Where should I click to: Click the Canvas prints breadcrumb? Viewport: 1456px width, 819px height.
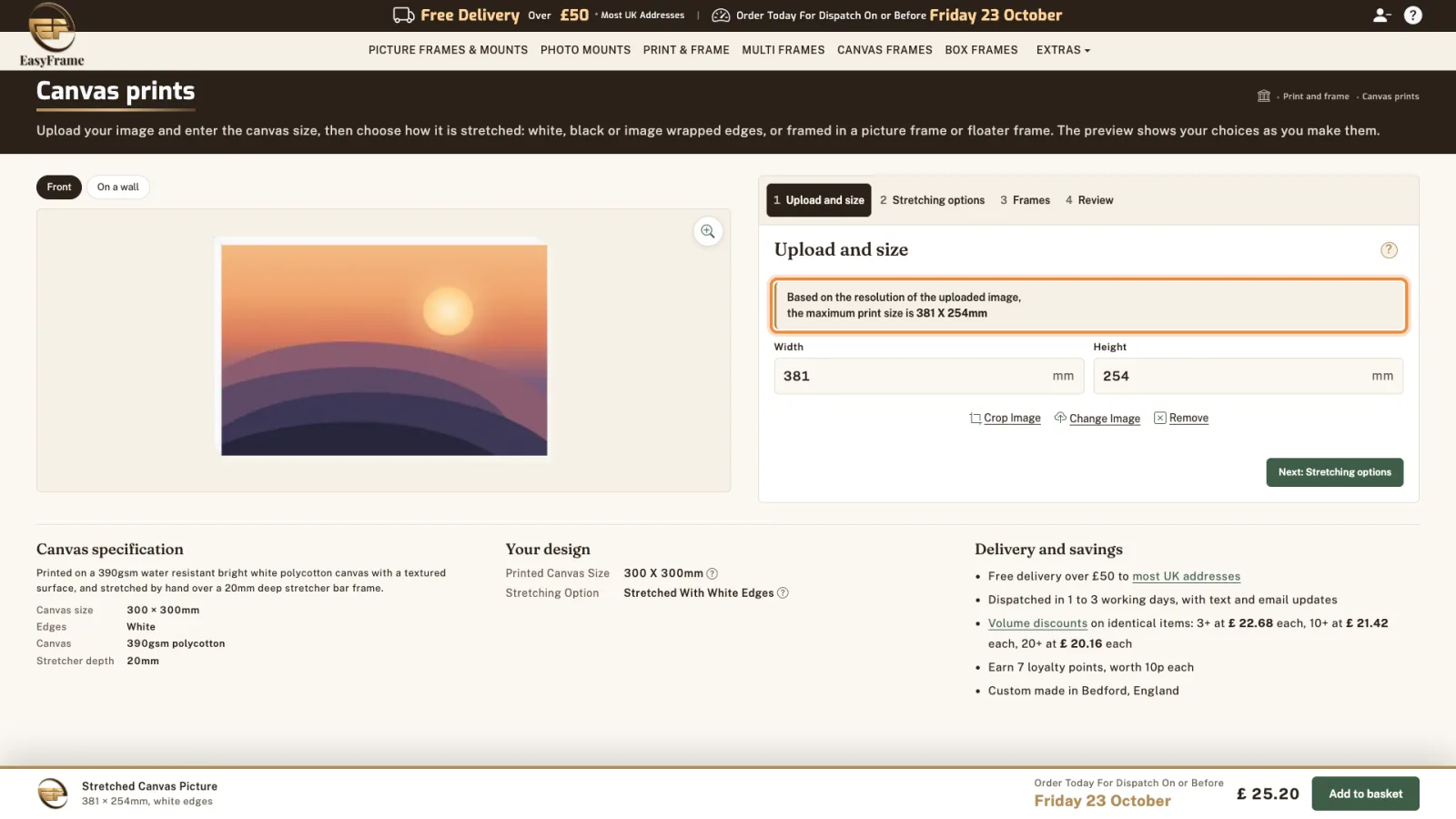[x=1390, y=96]
